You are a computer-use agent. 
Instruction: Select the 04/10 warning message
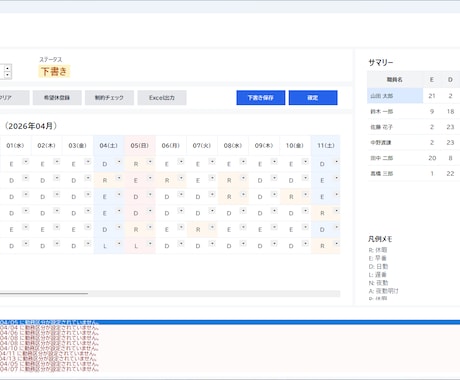49,348
